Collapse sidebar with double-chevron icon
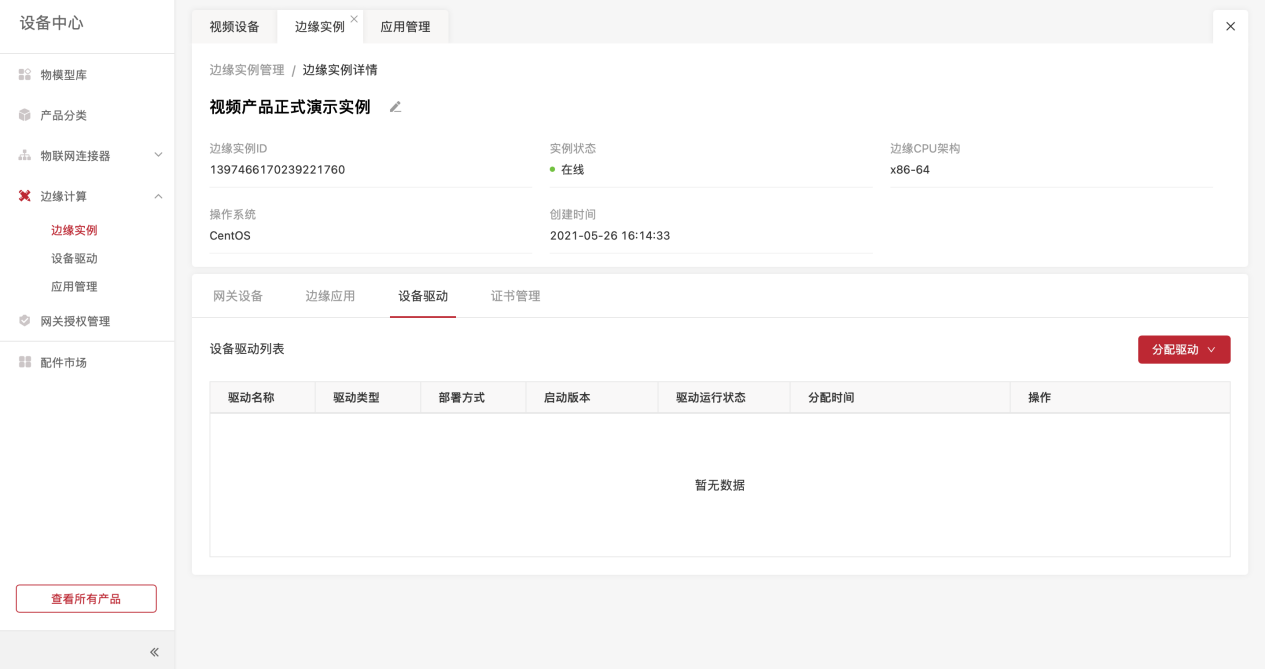Image resolution: width=1265 pixels, height=669 pixels. point(154,652)
